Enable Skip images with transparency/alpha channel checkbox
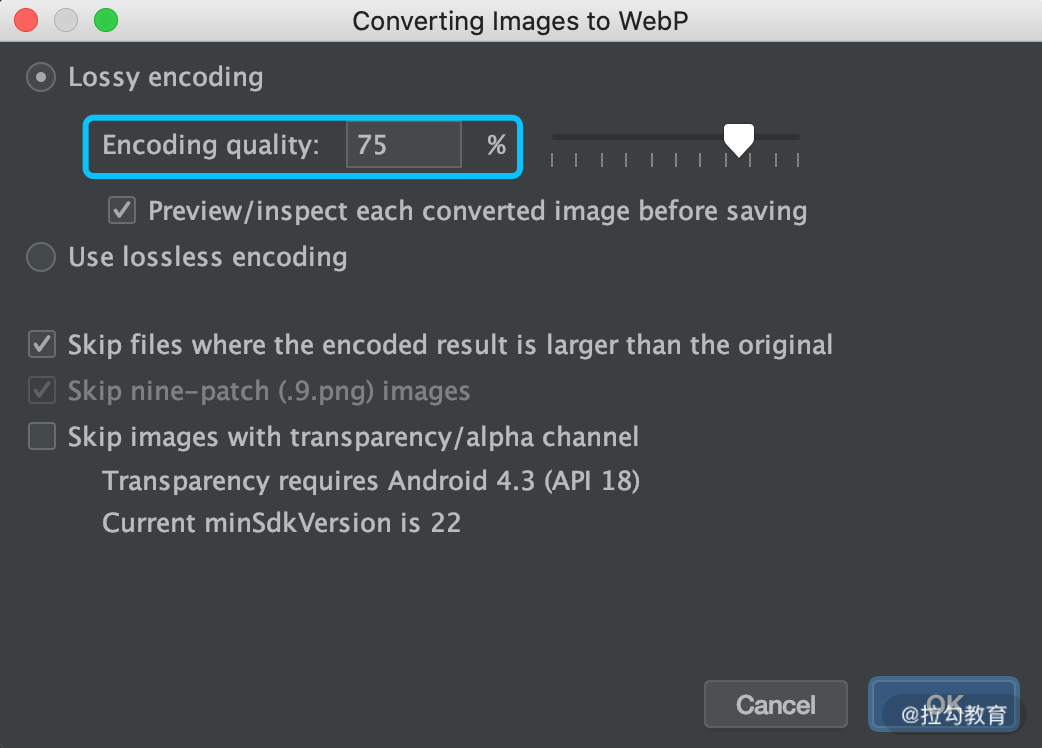1042x748 pixels. click(42, 436)
